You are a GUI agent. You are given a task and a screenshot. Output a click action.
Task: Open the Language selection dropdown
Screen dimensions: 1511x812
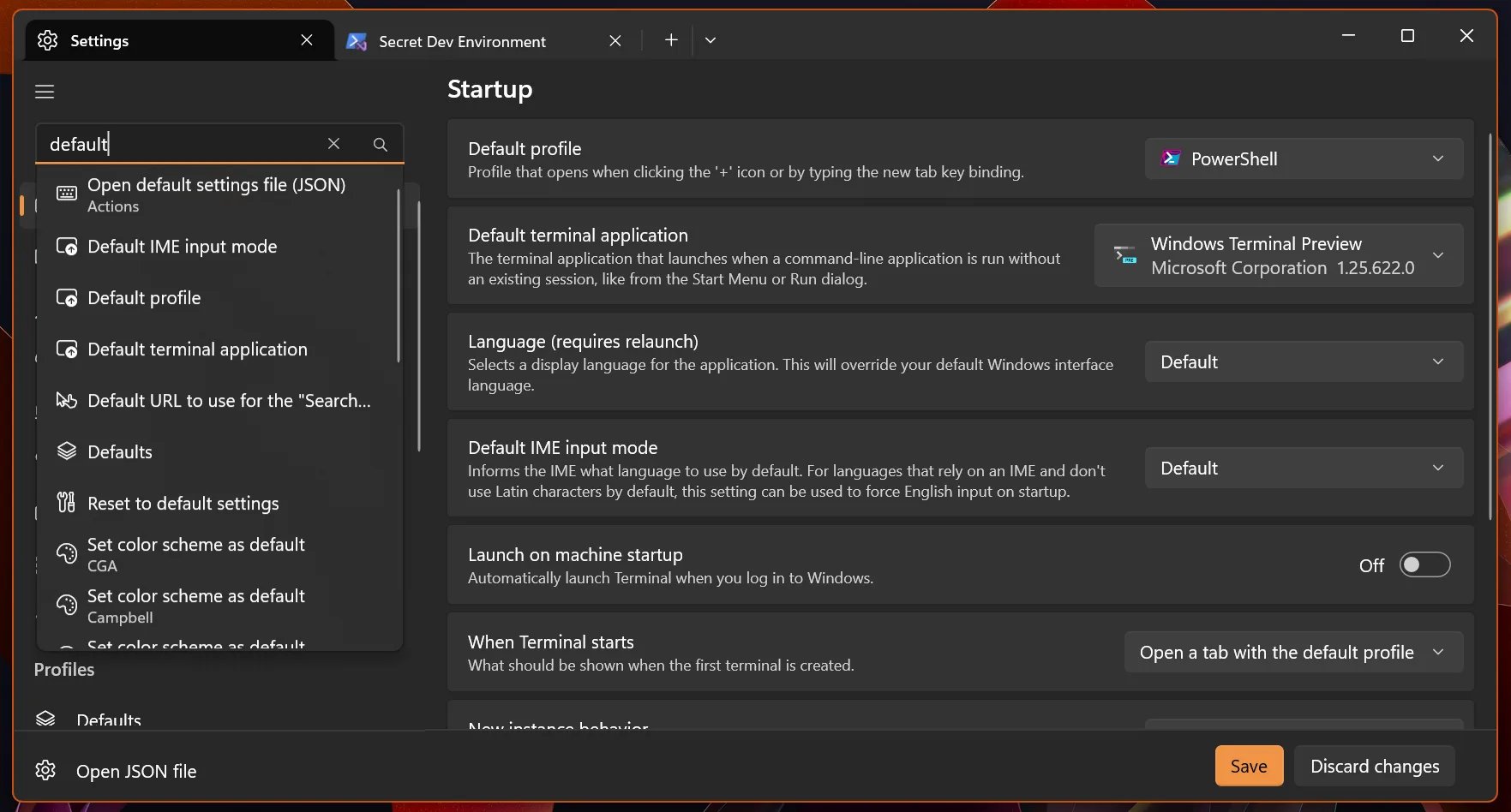click(x=1303, y=362)
